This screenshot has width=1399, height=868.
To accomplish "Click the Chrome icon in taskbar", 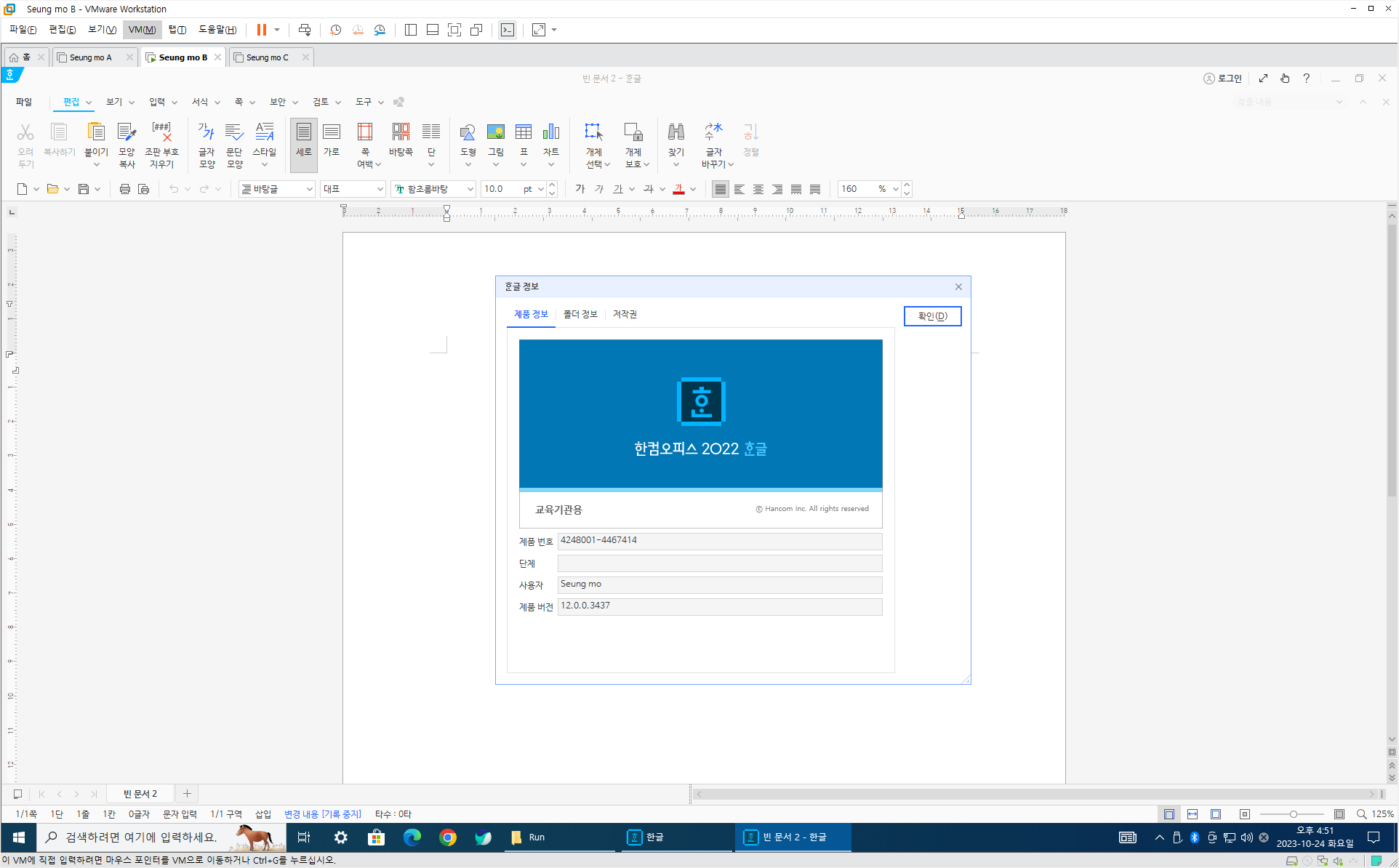I will click(448, 837).
